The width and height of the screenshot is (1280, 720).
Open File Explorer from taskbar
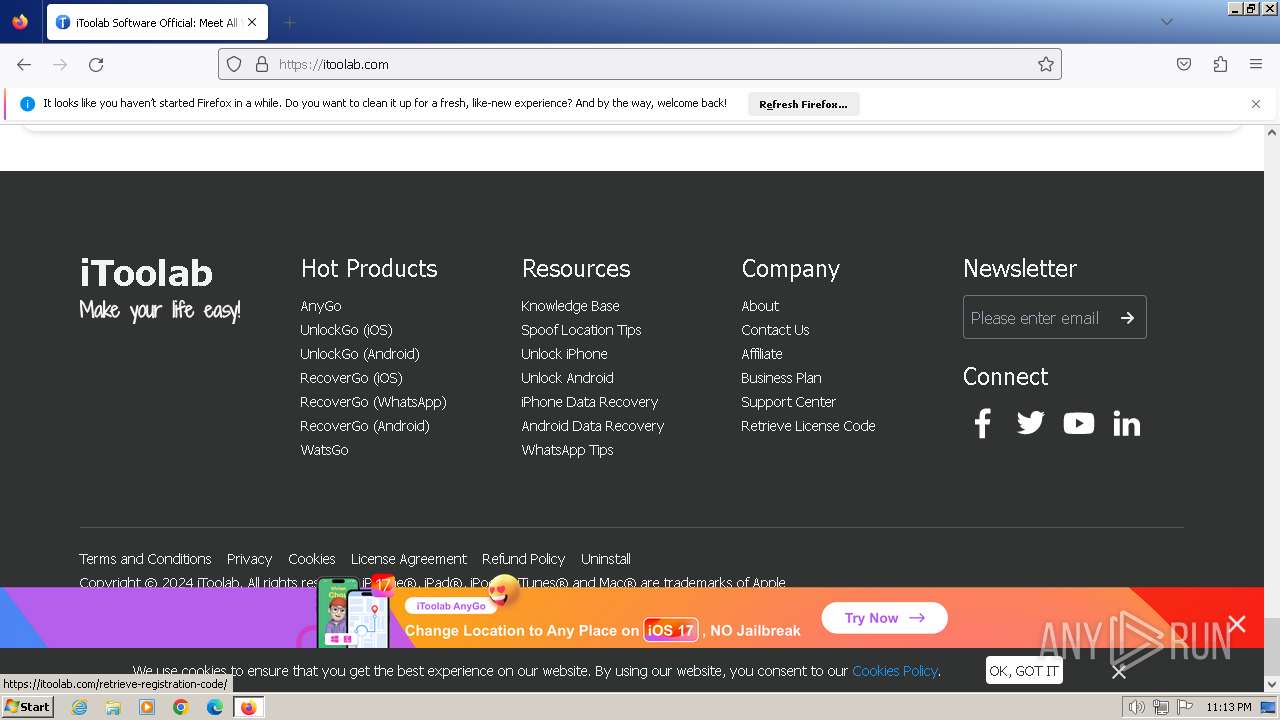[x=113, y=707]
